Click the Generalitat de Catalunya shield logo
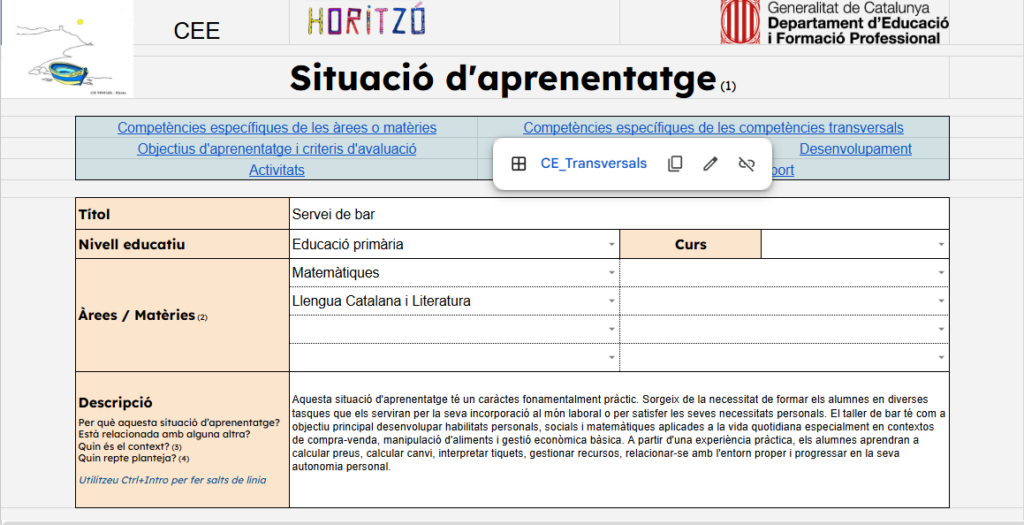This screenshot has height=525, width=1024. pyautogui.click(x=740, y=22)
